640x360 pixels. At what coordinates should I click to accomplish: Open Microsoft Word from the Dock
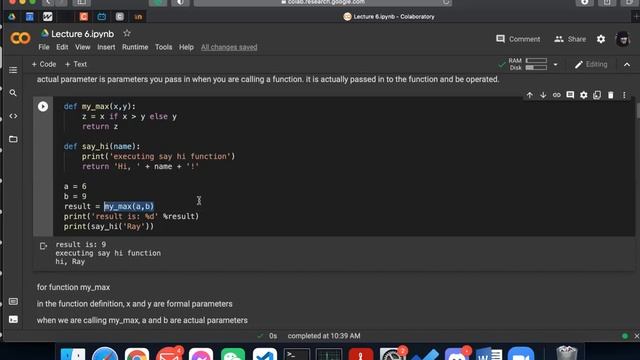[489, 353]
